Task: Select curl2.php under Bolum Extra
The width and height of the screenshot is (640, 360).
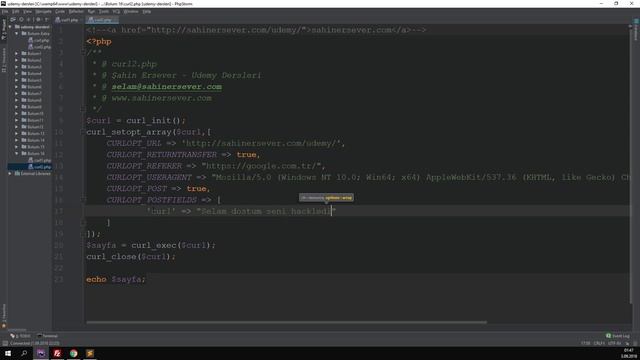Action: [x=40, y=47]
